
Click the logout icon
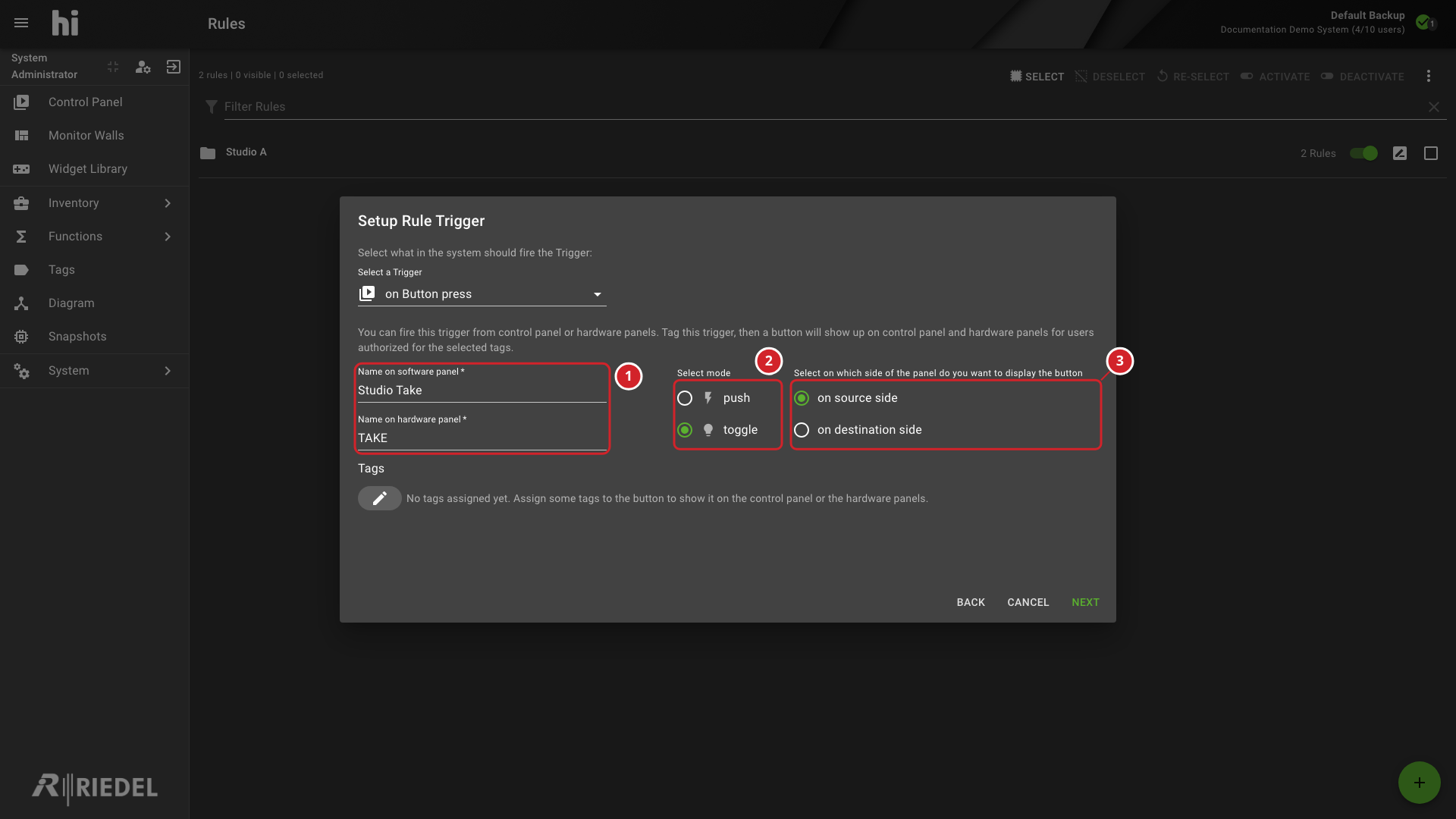174,67
